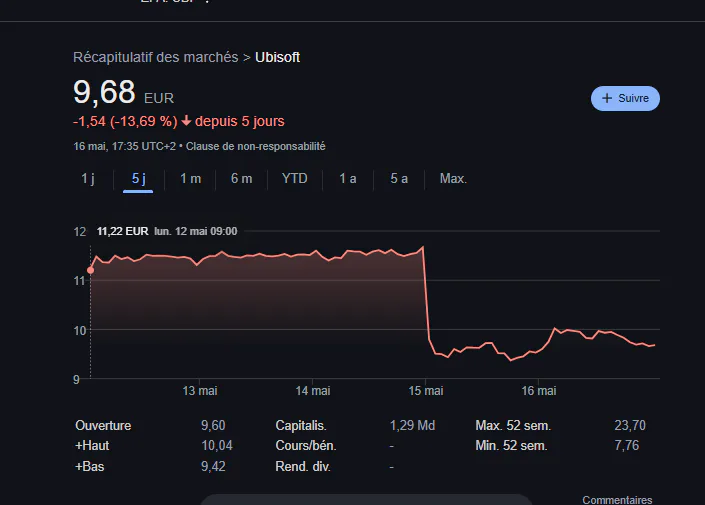The image size is (705, 505).
Task: Click the Rend. div. label
Action: pos(303,466)
